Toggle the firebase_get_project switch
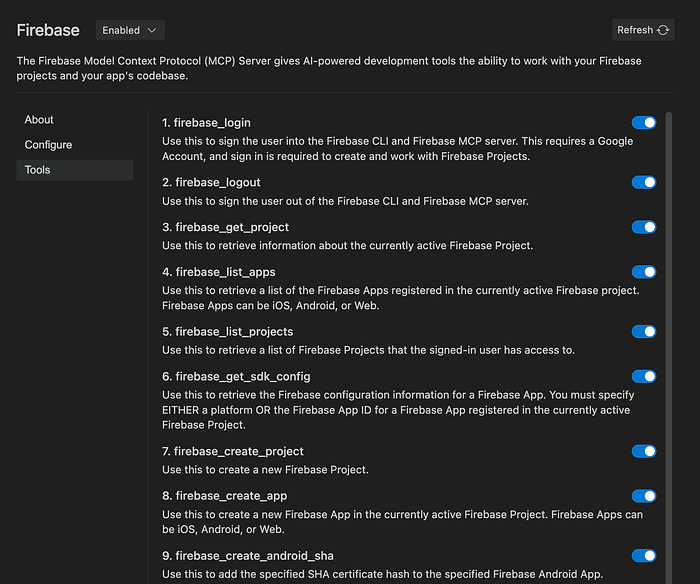Image resolution: width=700 pixels, height=584 pixels. click(643, 227)
